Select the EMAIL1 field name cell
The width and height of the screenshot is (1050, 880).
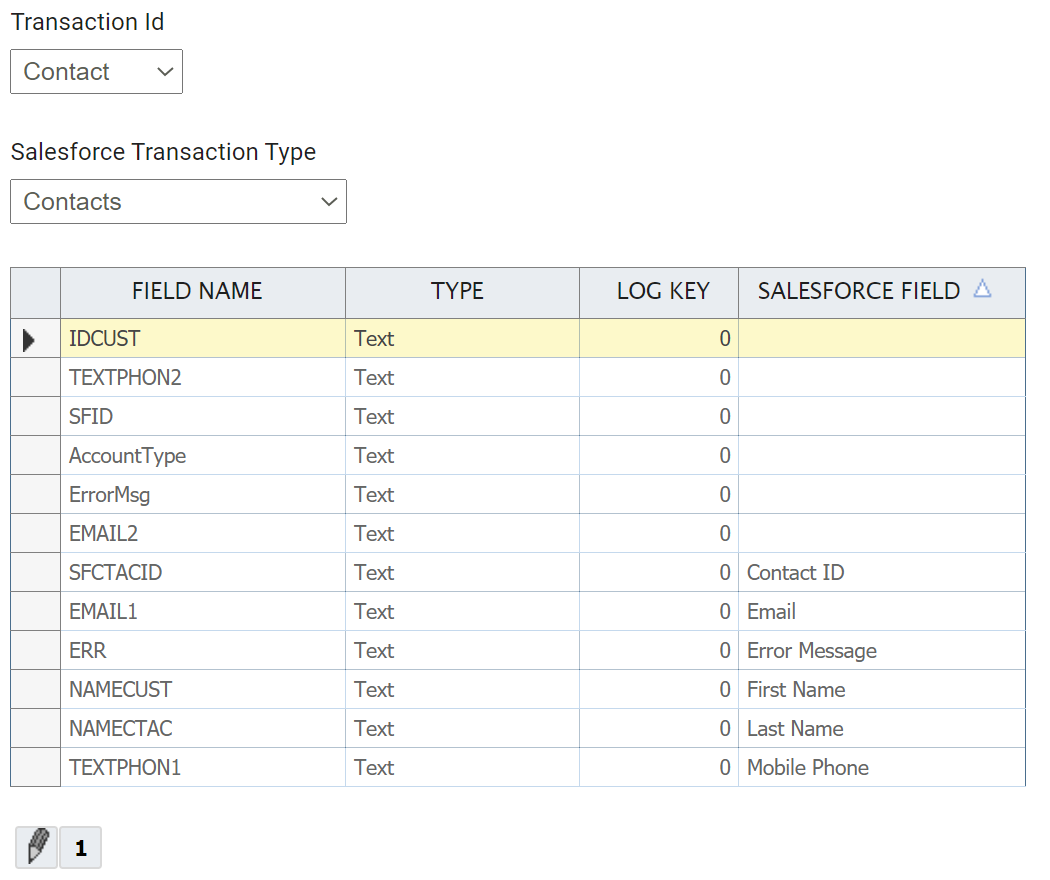pyautogui.click(x=104, y=612)
